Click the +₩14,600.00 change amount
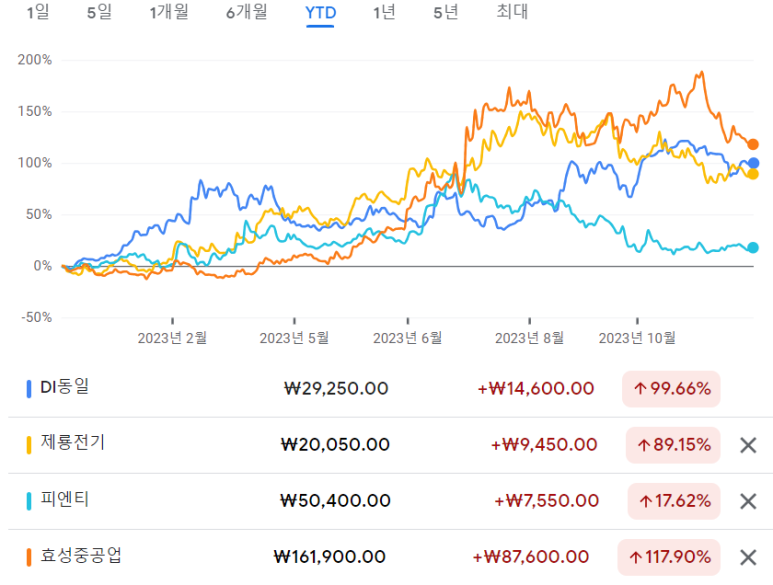 point(535,389)
